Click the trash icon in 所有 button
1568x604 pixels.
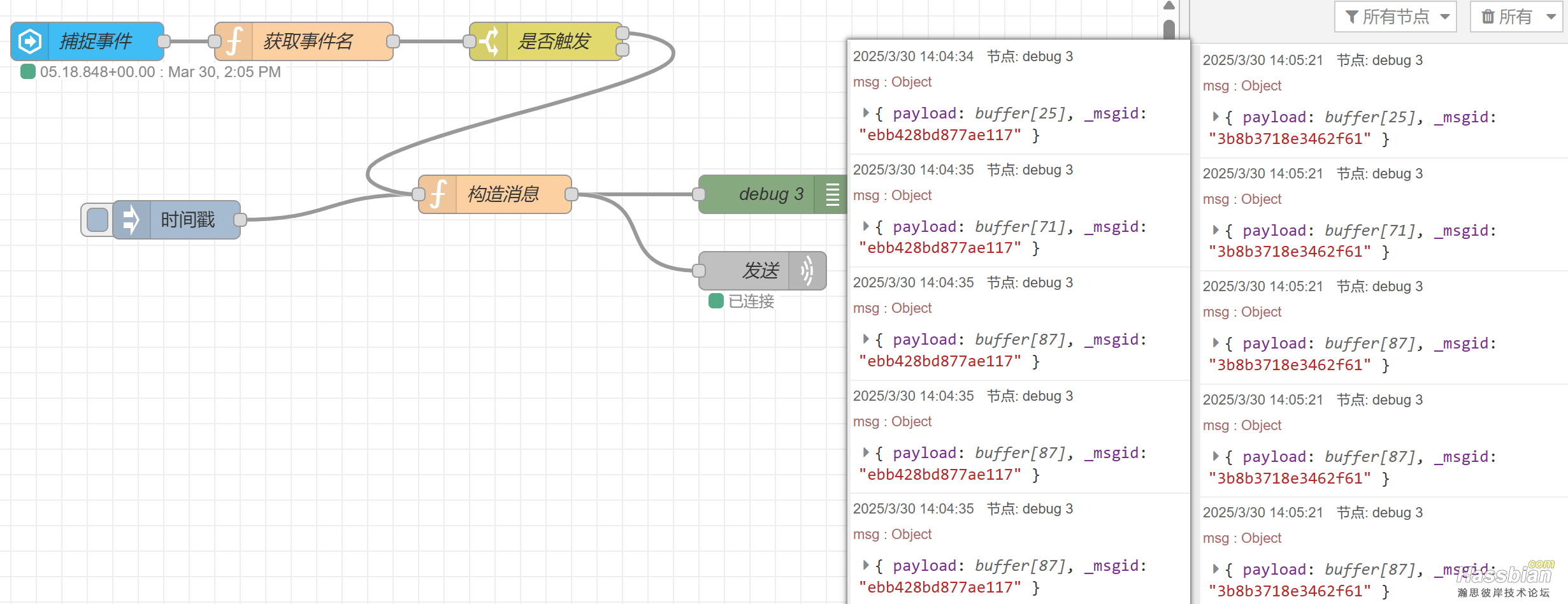tap(1488, 17)
